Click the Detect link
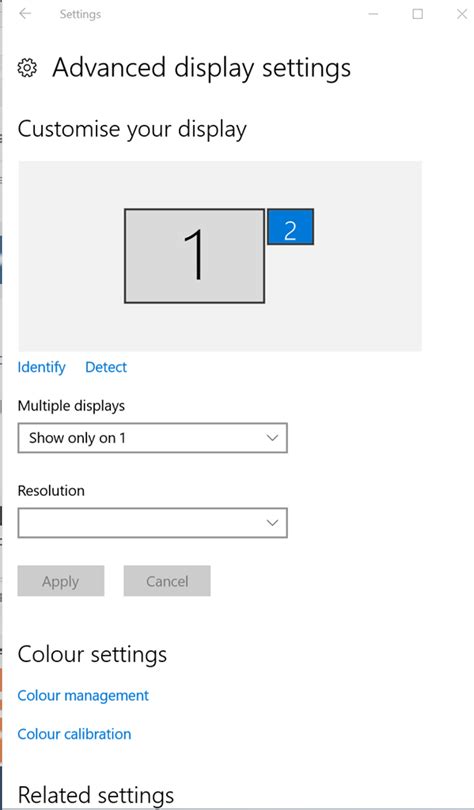 106,367
